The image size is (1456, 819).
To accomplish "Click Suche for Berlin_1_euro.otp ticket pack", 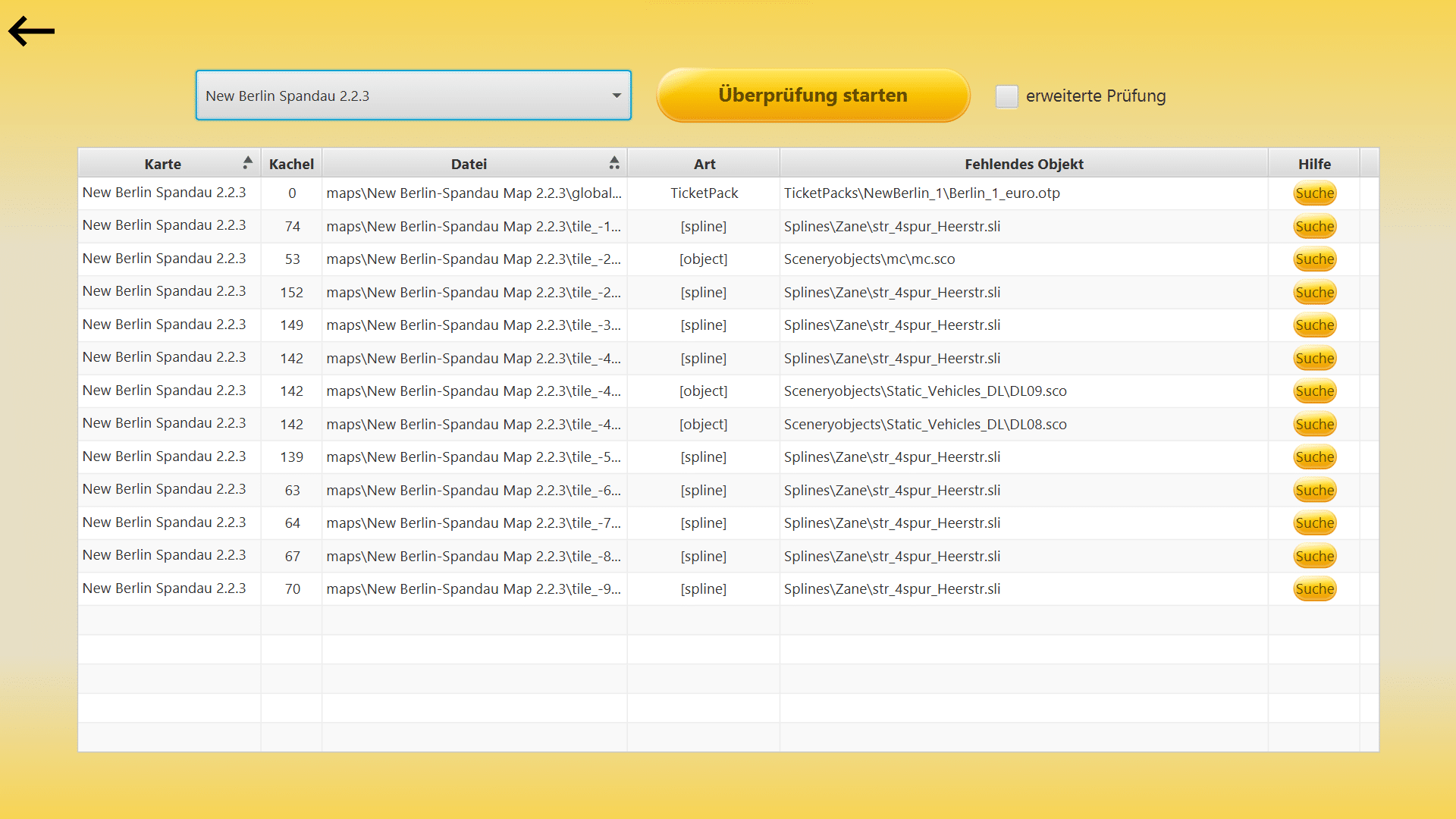I will (1314, 193).
